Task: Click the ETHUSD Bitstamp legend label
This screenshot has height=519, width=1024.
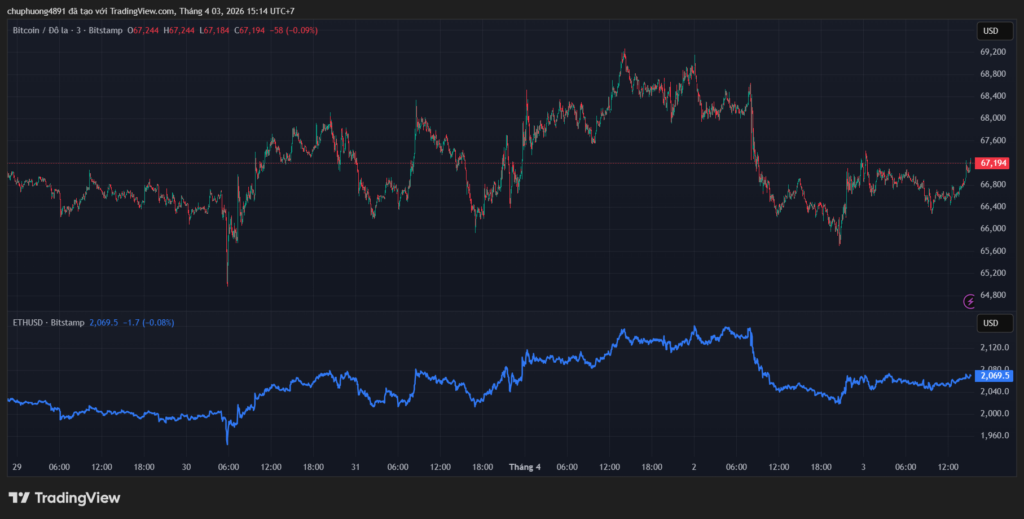Action: tap(47, 322)
